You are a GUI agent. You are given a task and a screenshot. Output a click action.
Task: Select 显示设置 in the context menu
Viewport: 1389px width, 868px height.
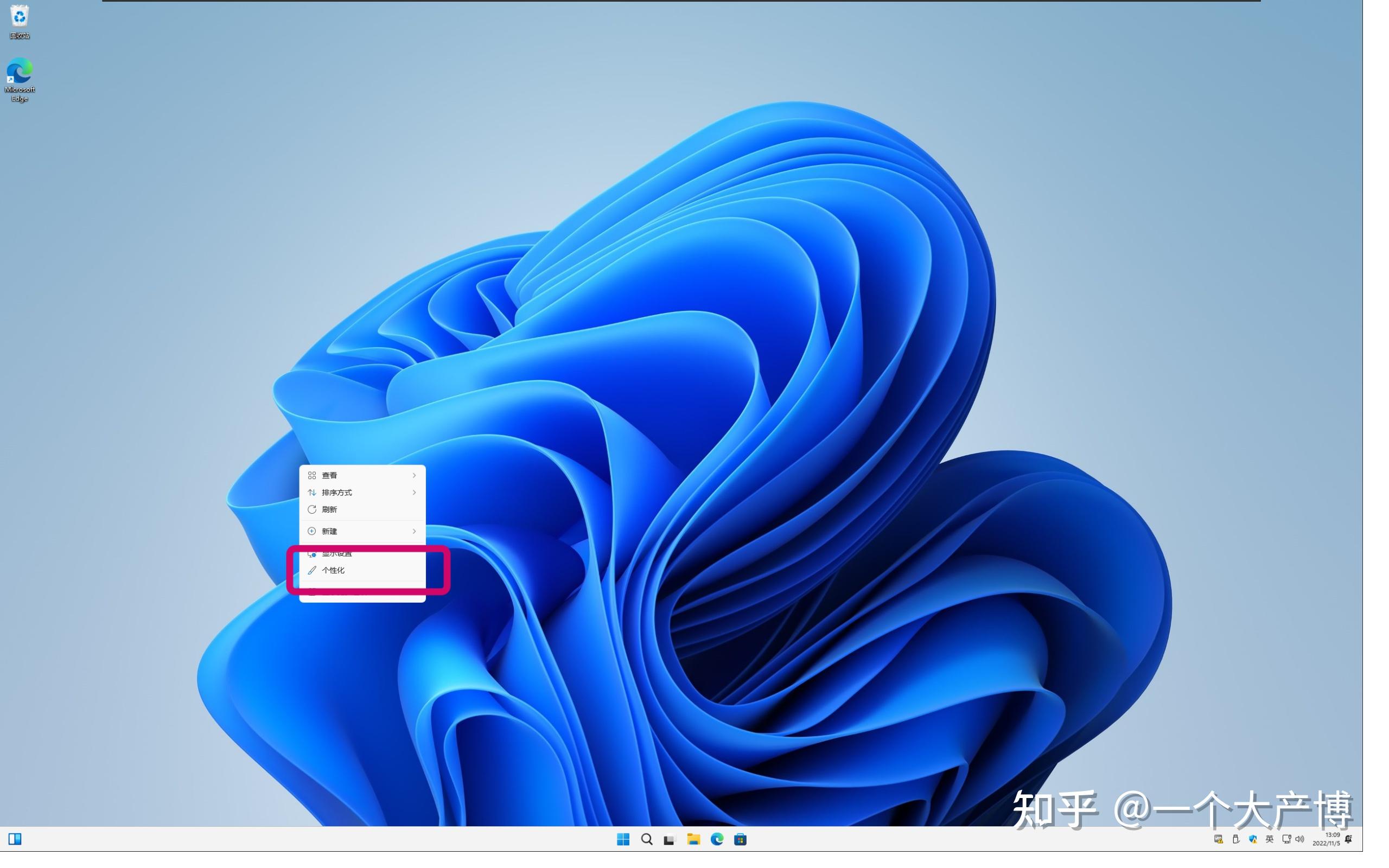[362, 553]
